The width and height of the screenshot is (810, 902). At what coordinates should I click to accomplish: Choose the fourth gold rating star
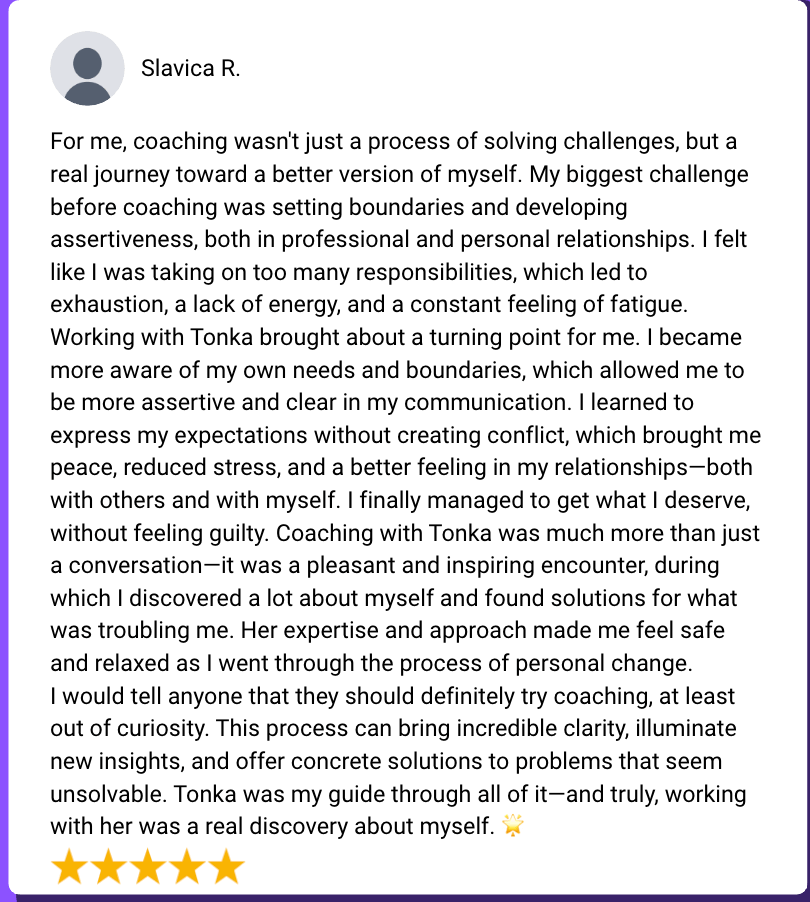tap(187, 867)
